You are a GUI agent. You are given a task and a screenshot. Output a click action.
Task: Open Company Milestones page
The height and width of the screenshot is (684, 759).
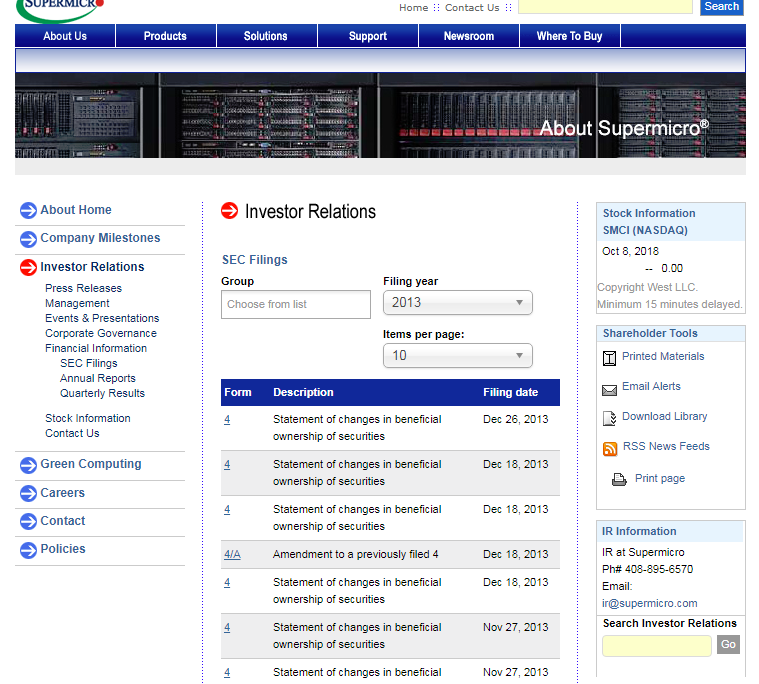click(x=100, y=238)
